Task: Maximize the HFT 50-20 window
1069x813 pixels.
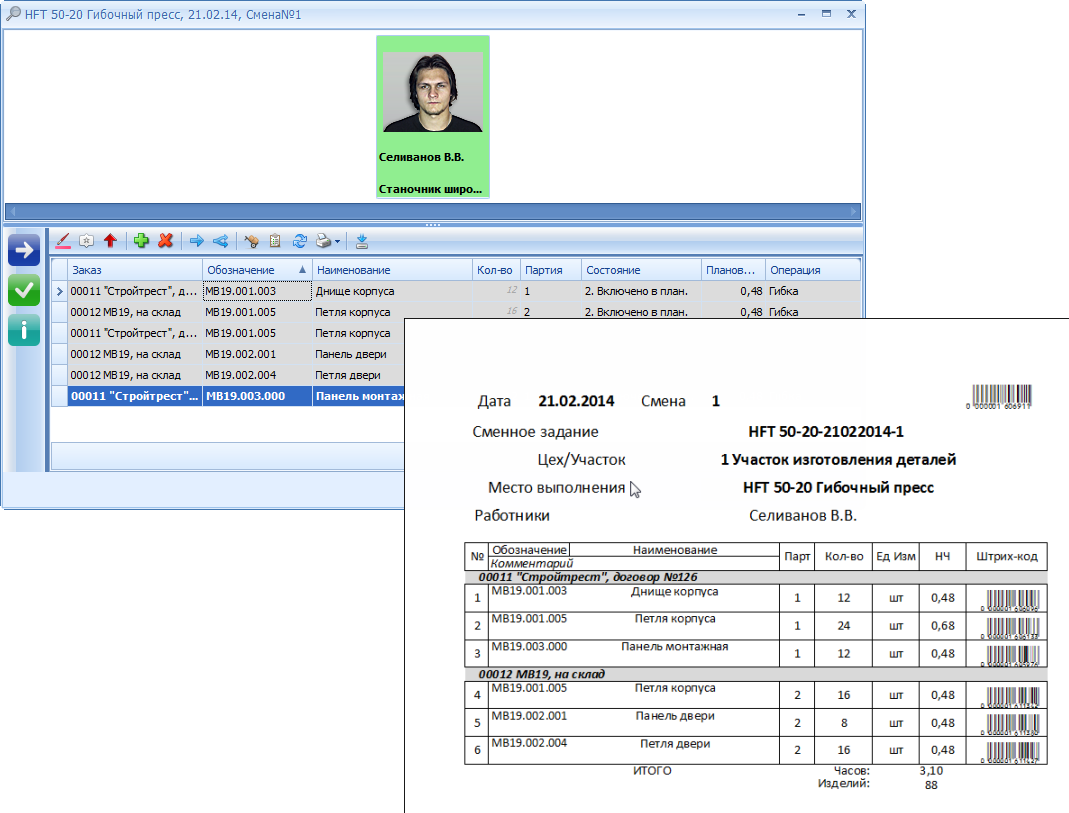Action: click(826, 14)
